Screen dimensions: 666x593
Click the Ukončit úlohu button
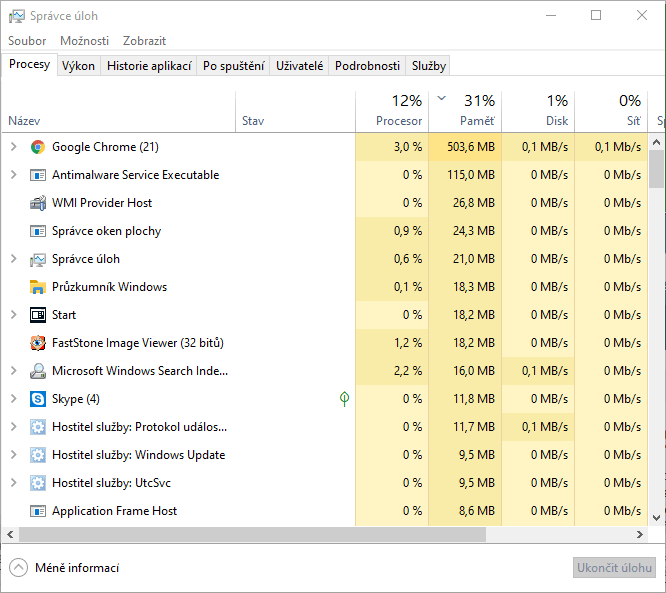tap(614, 568)
